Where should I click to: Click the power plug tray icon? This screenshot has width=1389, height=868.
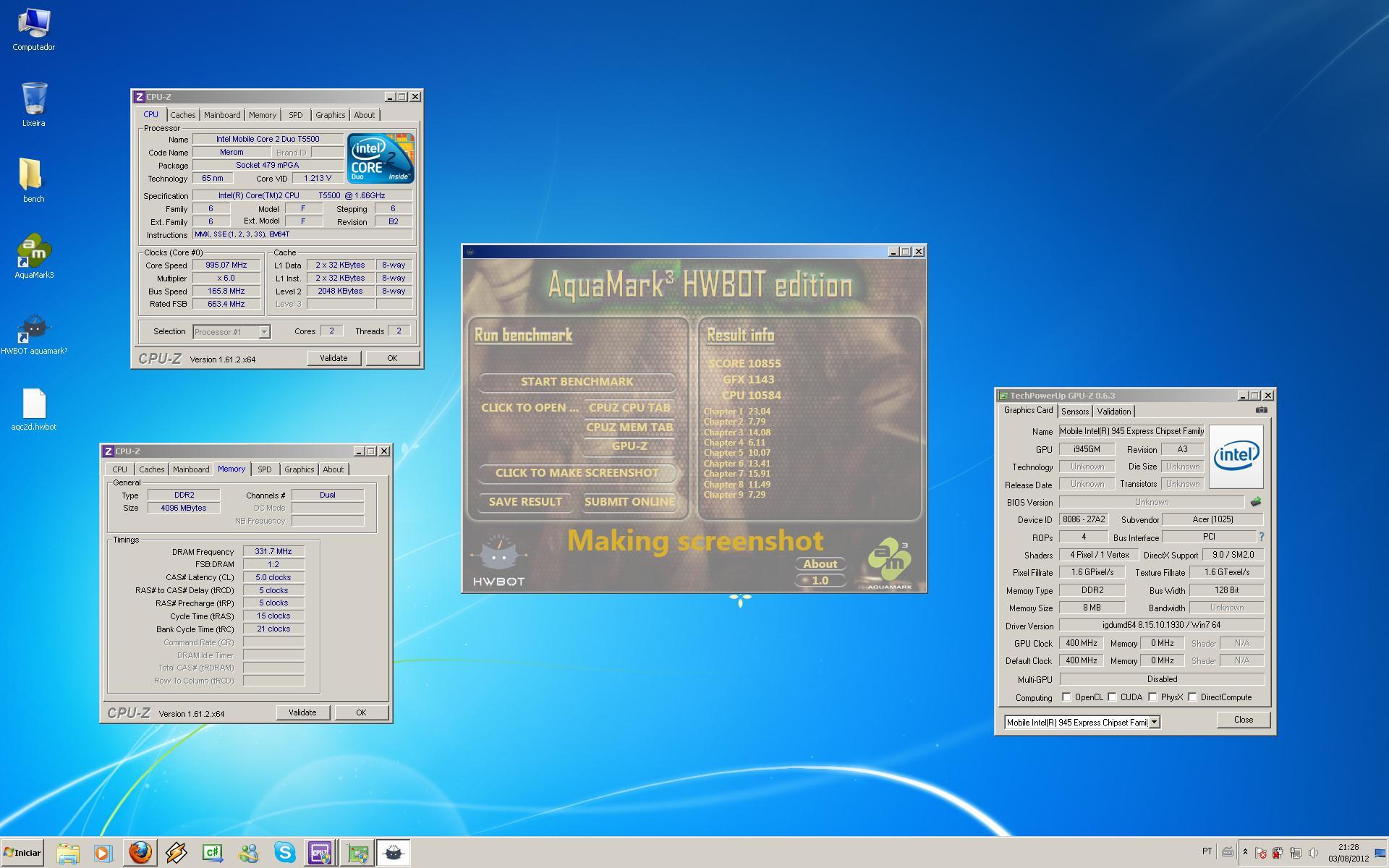(x=1278, y=853)
